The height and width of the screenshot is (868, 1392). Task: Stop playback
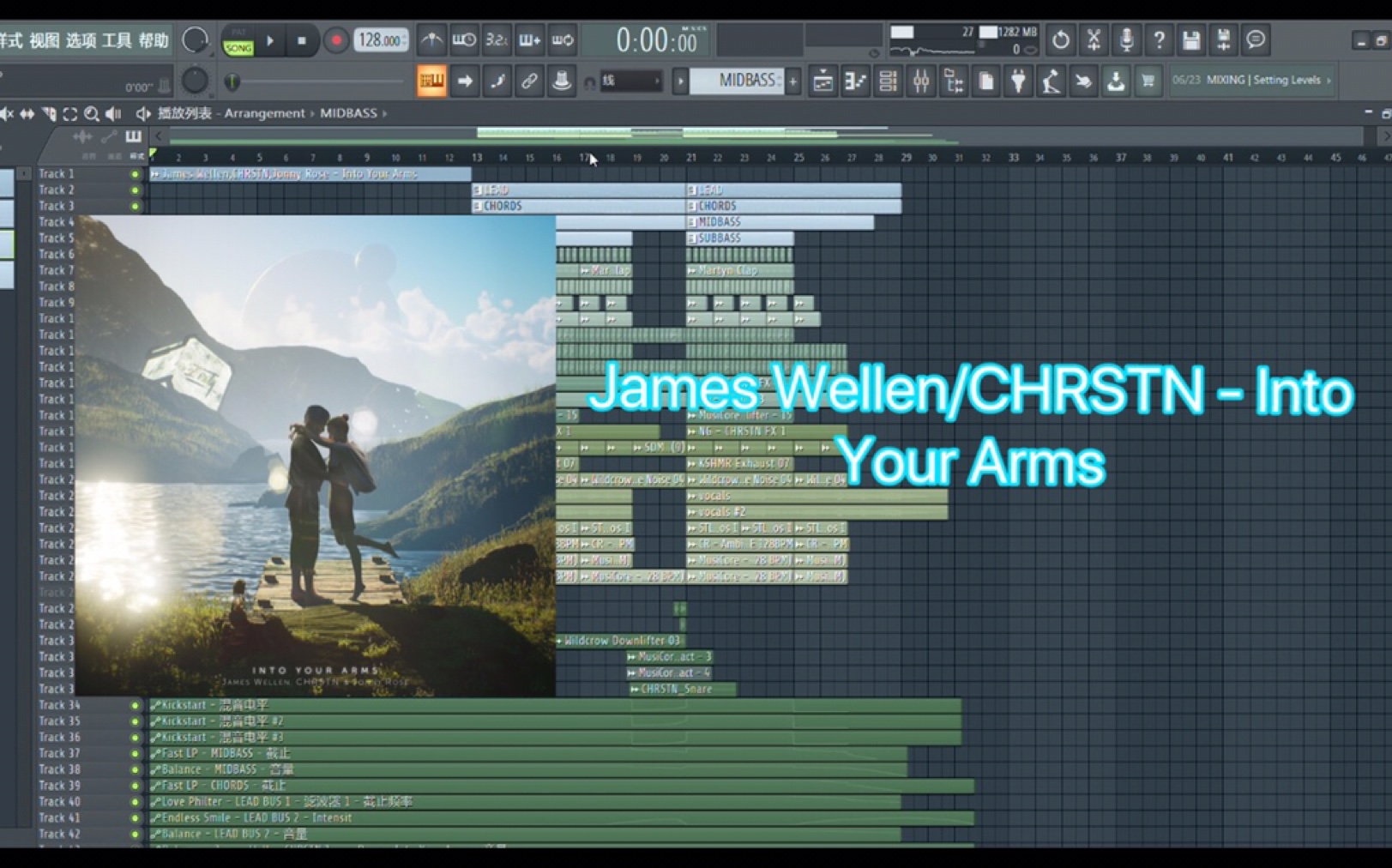(x=302, y=40)
